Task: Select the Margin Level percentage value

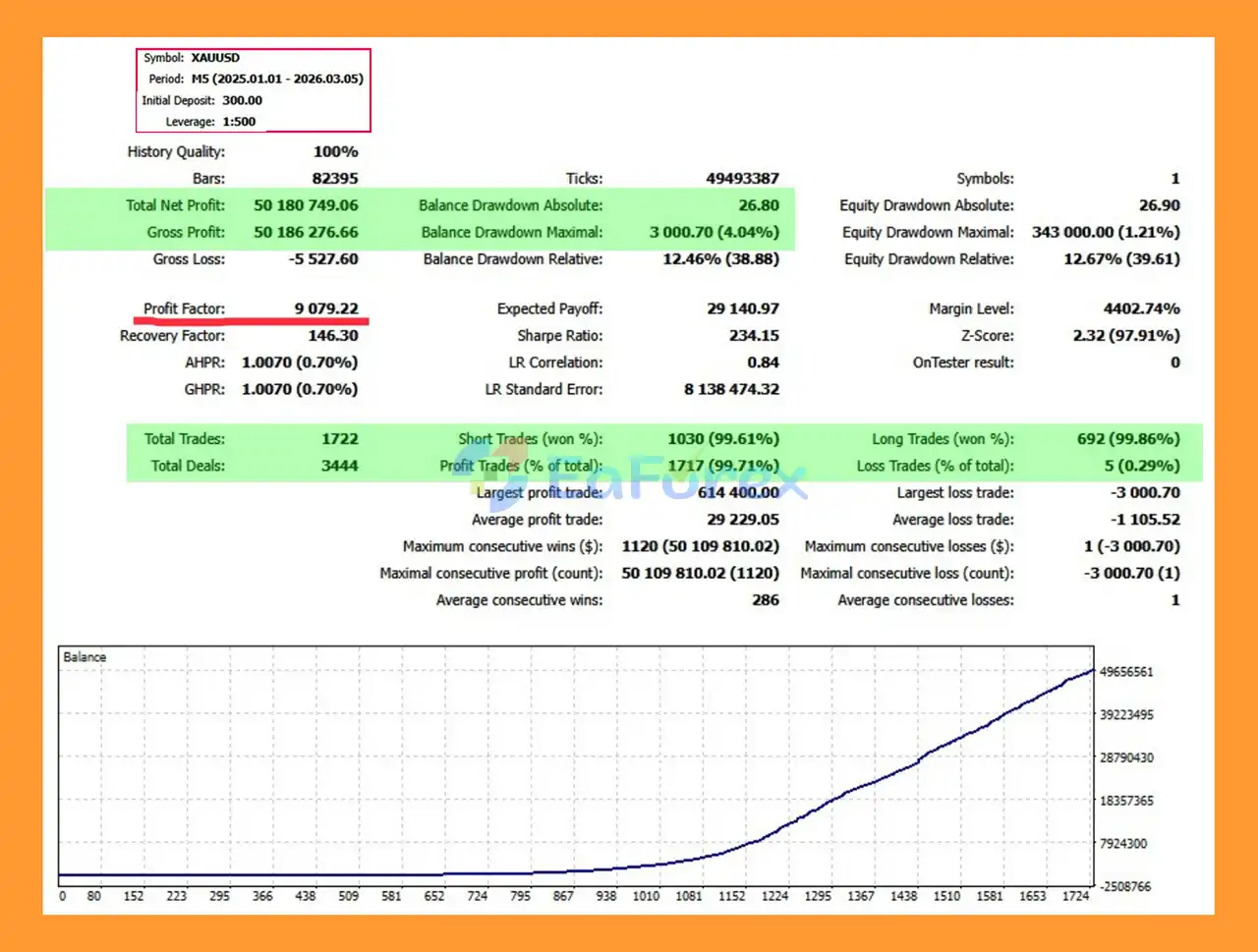Action: pos(1141,308)
